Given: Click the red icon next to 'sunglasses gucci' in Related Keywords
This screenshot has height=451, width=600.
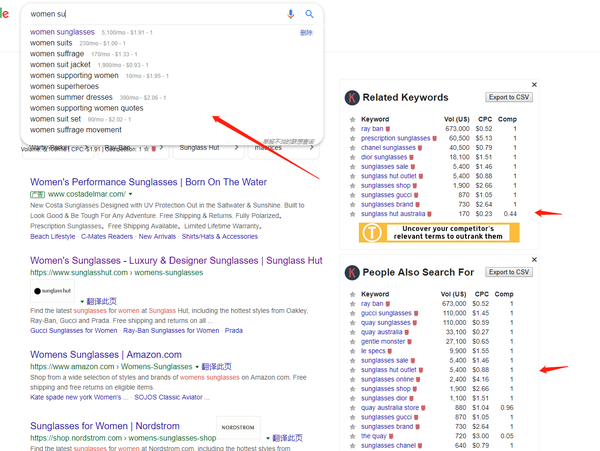Looking at the screenshot, I should (416, 195).
